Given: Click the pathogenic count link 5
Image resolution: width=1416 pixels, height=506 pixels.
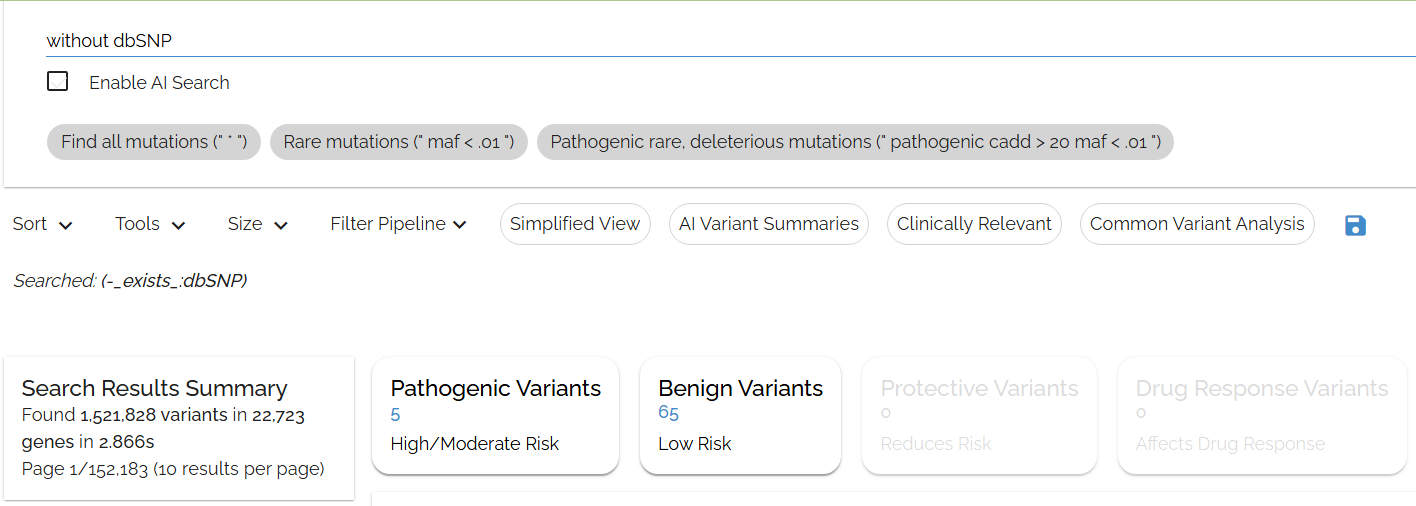Looking at the screenshot, I should 396,414.
